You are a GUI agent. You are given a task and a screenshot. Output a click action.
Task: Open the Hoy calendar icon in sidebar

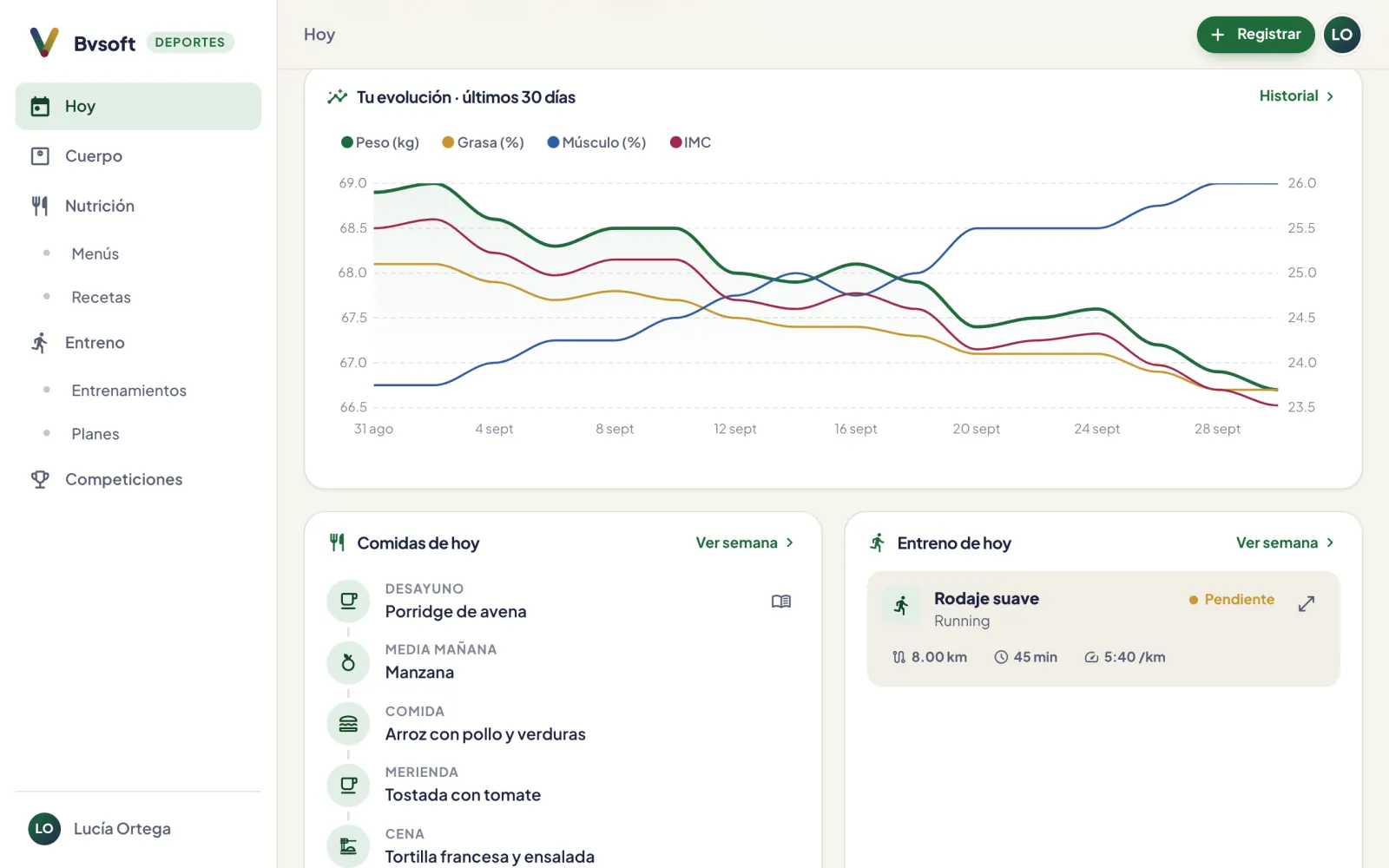click(40, 106)
